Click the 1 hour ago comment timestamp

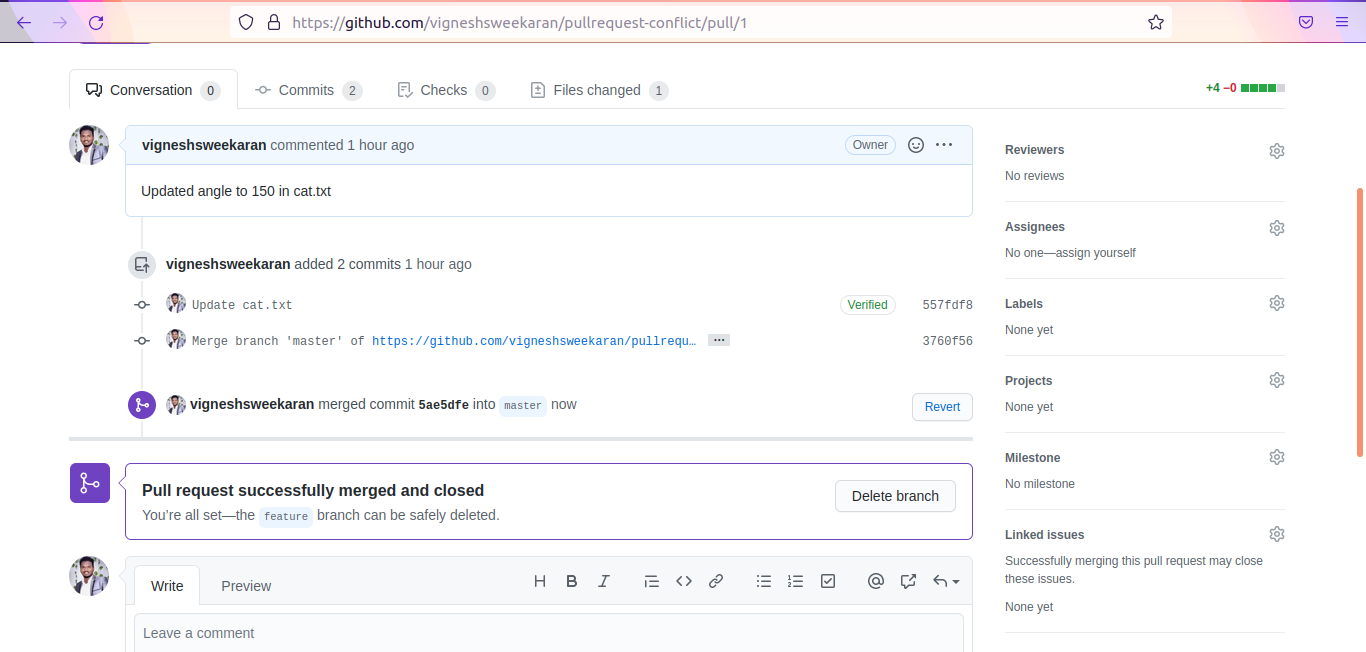[380, 145]
